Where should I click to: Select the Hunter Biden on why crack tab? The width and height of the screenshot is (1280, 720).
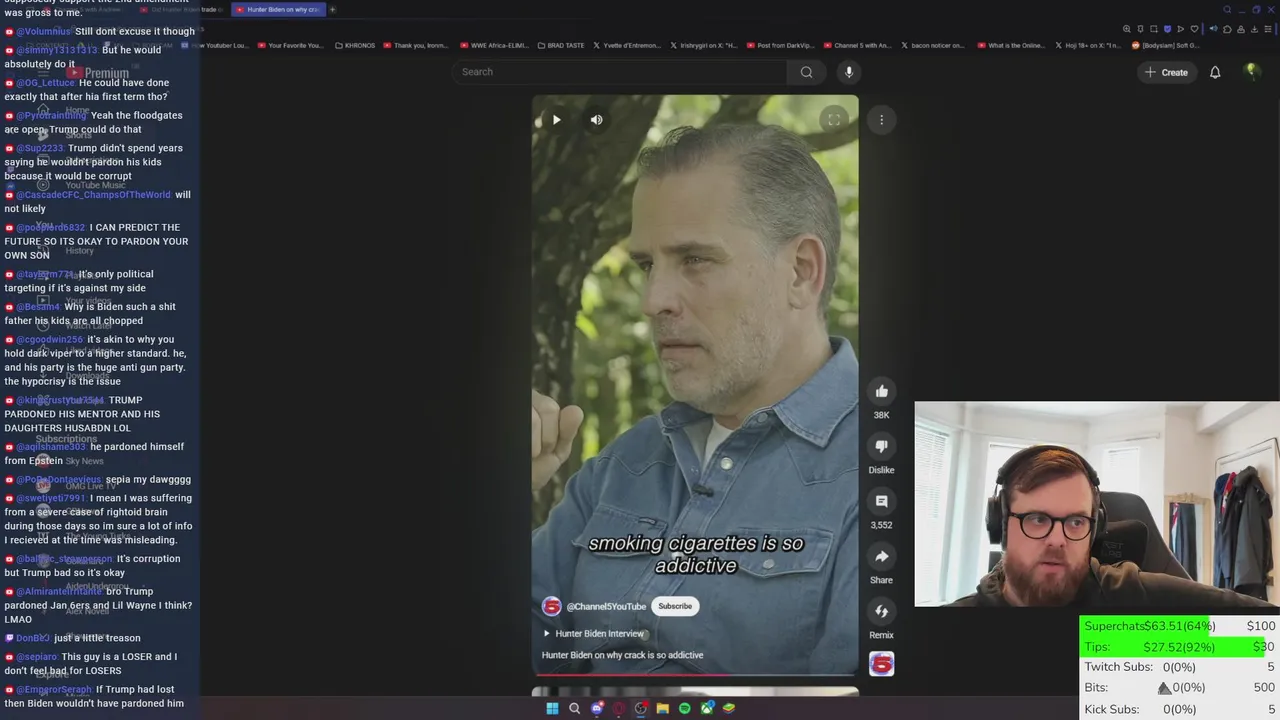(x=278, y=9)
